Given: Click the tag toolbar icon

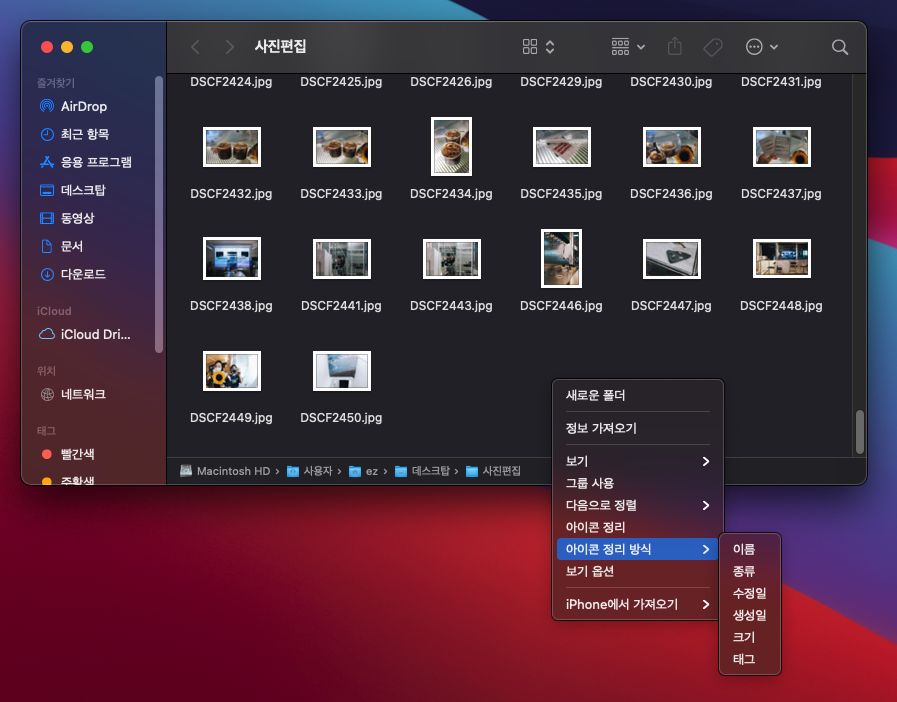Looking at the screenshot, I should 713,47.
